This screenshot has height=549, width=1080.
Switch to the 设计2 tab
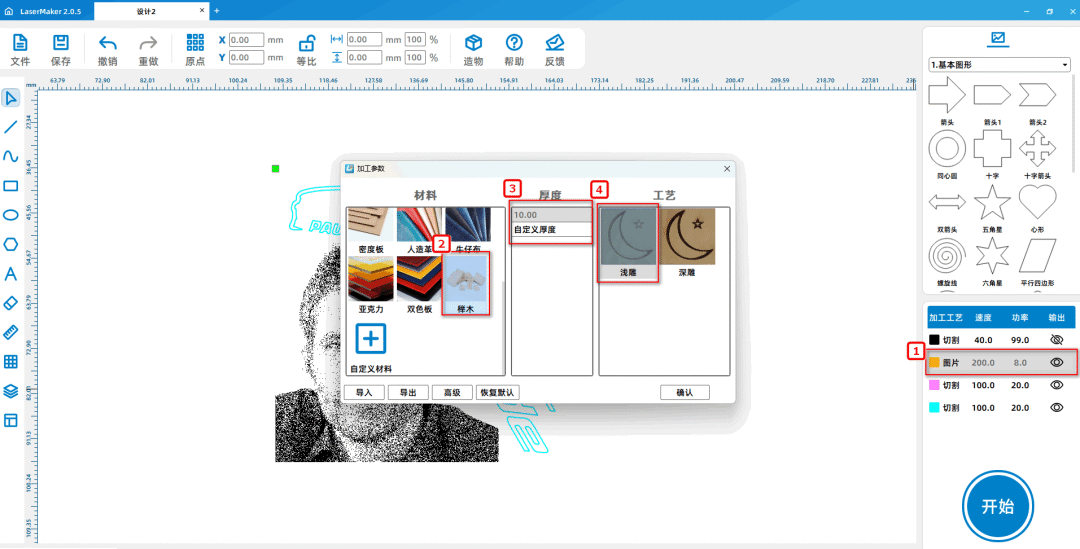click(x=146, y=10)
